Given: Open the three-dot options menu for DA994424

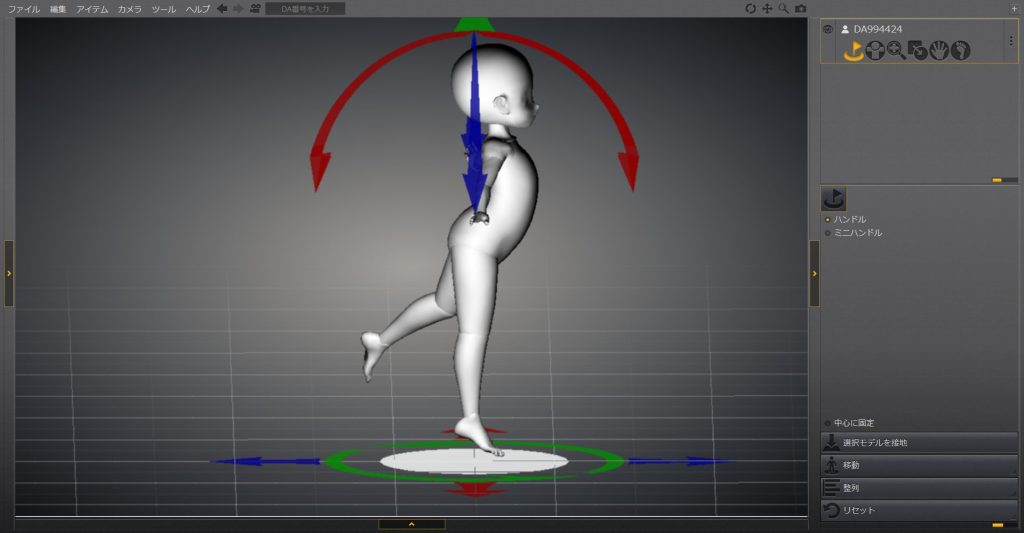Looking at the screenshot, I should (1010, 41).
